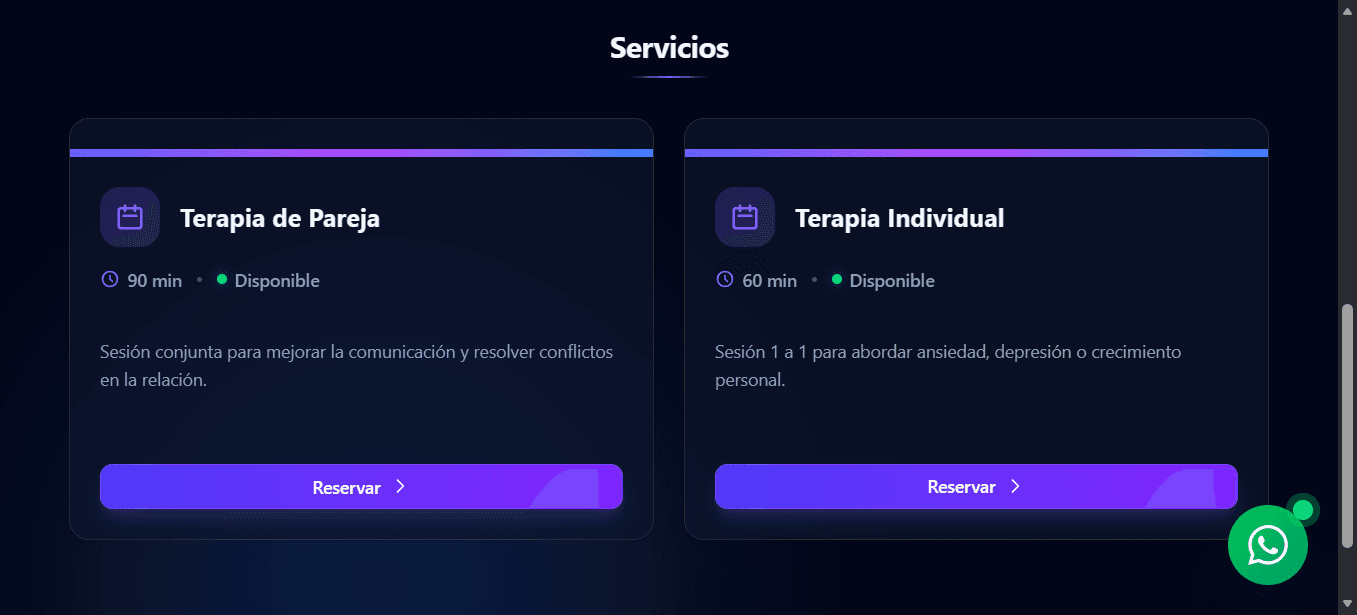
Task: Click green availability dot on Terapia Individual
Action: coord(837,280)
